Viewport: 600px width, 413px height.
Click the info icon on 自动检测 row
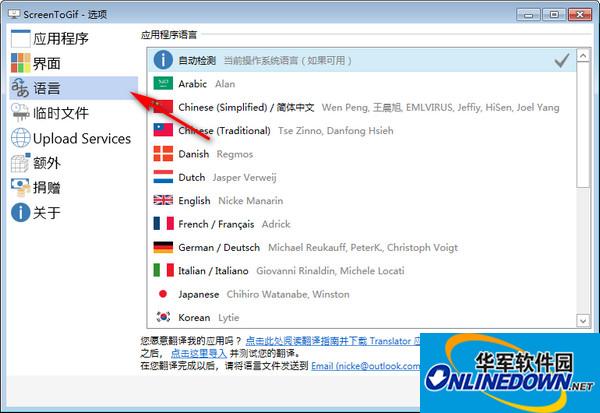pos(163,60)
